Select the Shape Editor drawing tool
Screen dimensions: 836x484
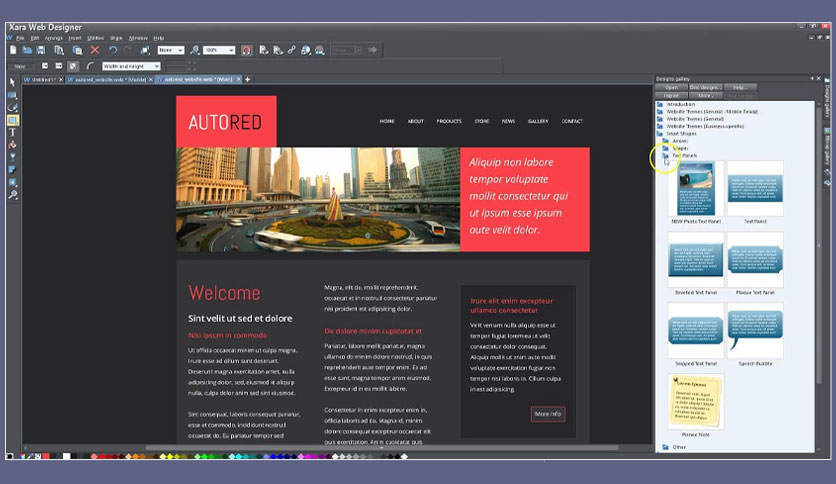click(x=12, y=108)
